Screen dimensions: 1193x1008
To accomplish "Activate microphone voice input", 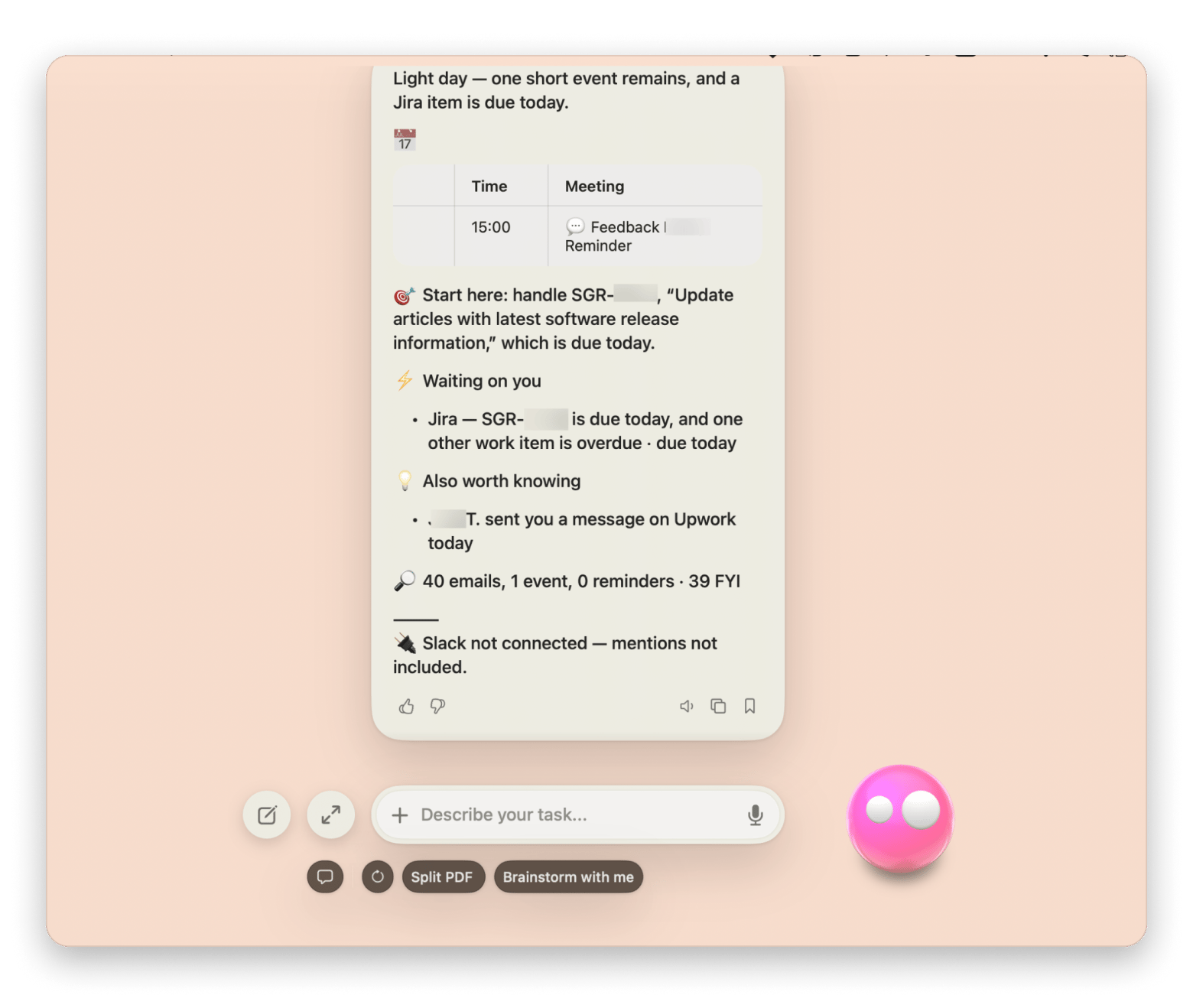I will tap(755, 815).
